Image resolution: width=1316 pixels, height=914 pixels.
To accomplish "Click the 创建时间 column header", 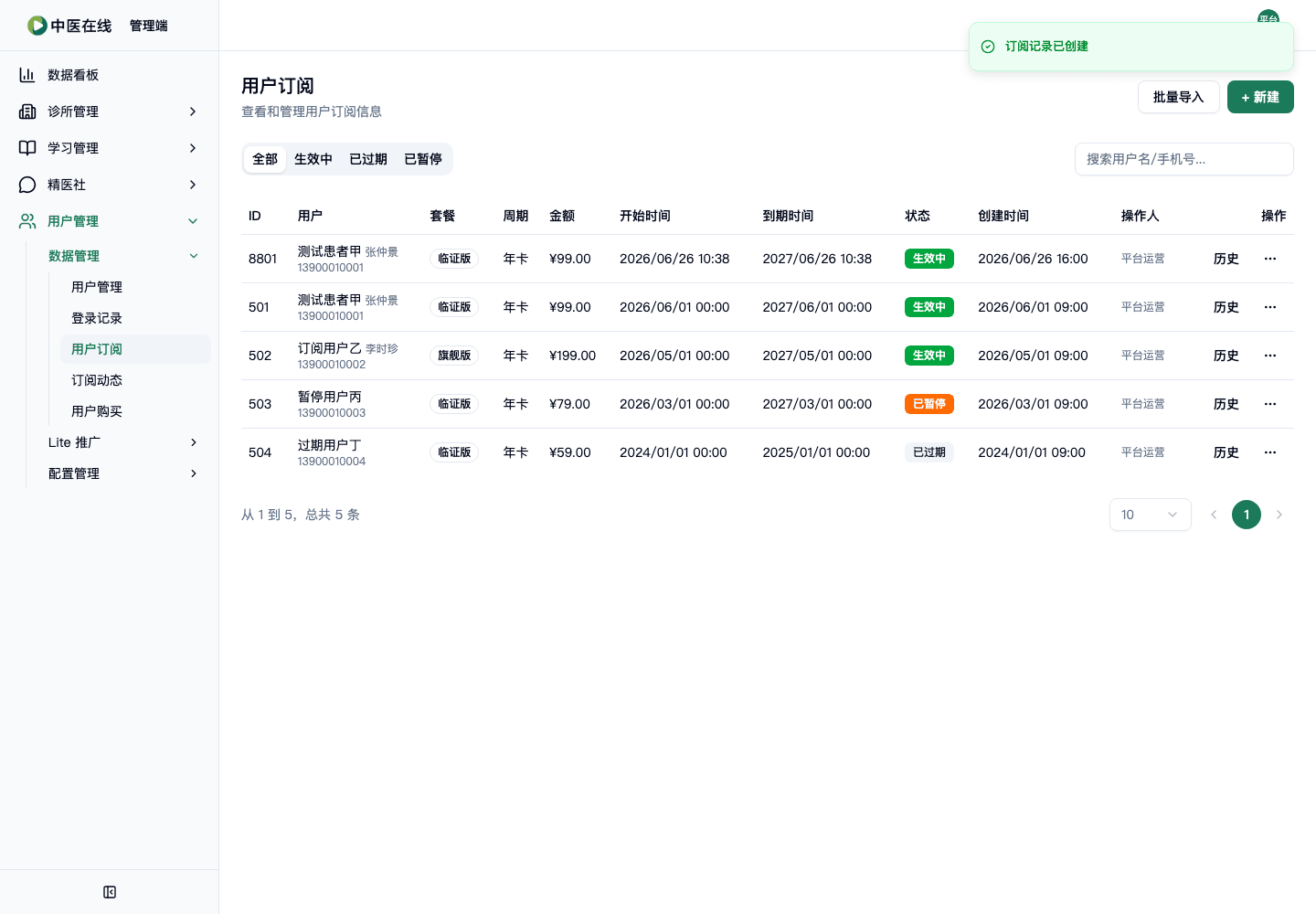I will [x=1003, y=216].
